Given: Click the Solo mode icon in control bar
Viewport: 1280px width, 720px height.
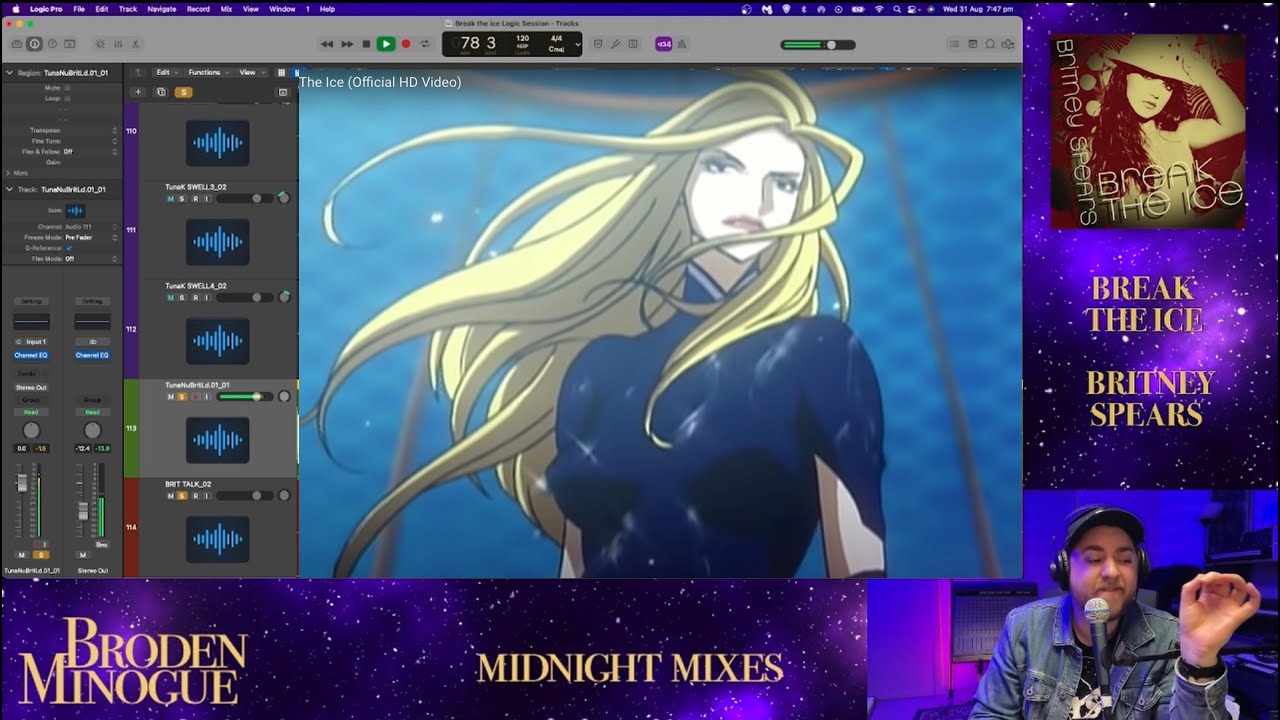Looking at the screenshot, I should click(634, 44).
